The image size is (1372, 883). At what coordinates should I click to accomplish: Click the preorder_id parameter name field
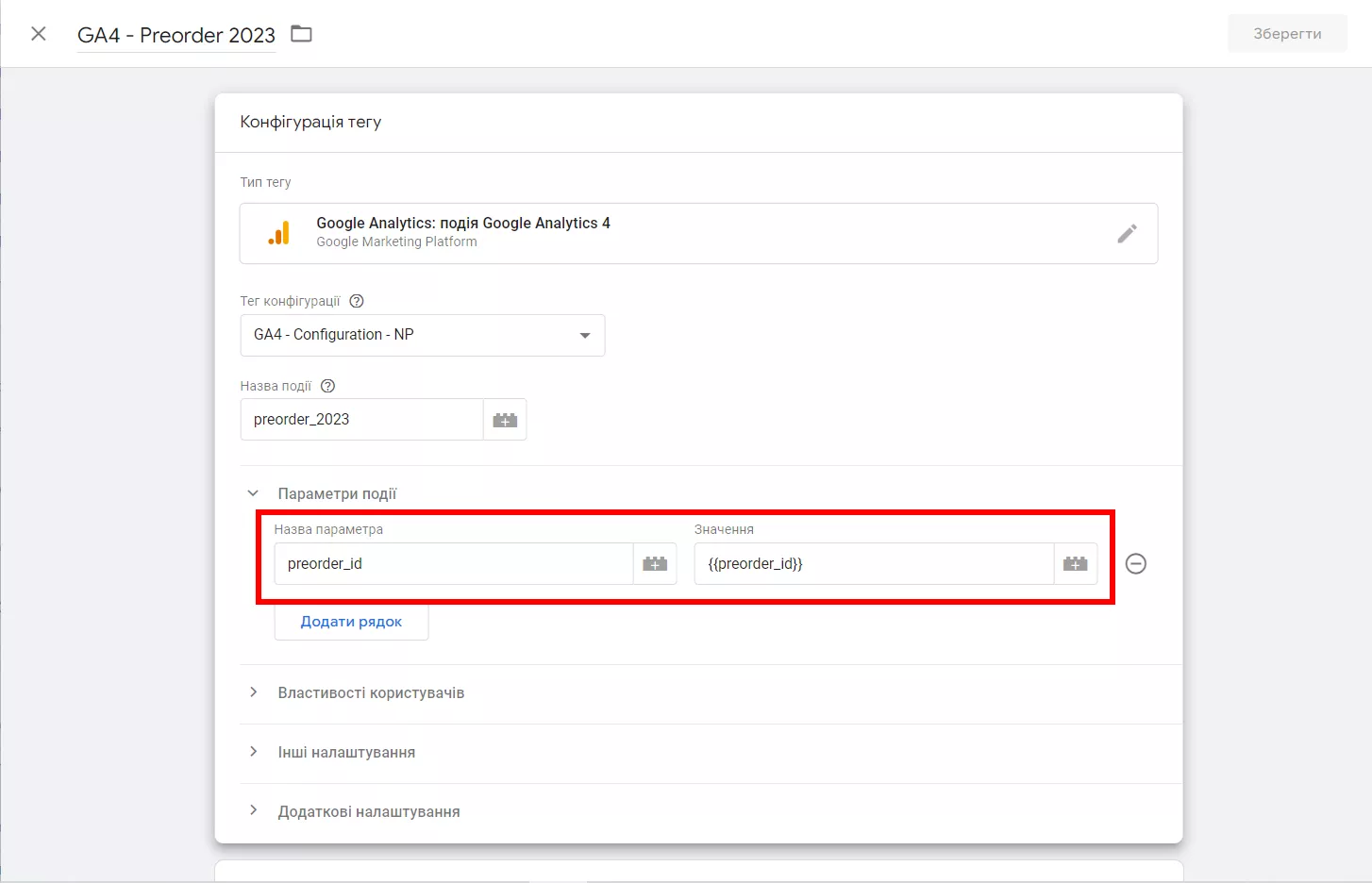click(453, 564)
